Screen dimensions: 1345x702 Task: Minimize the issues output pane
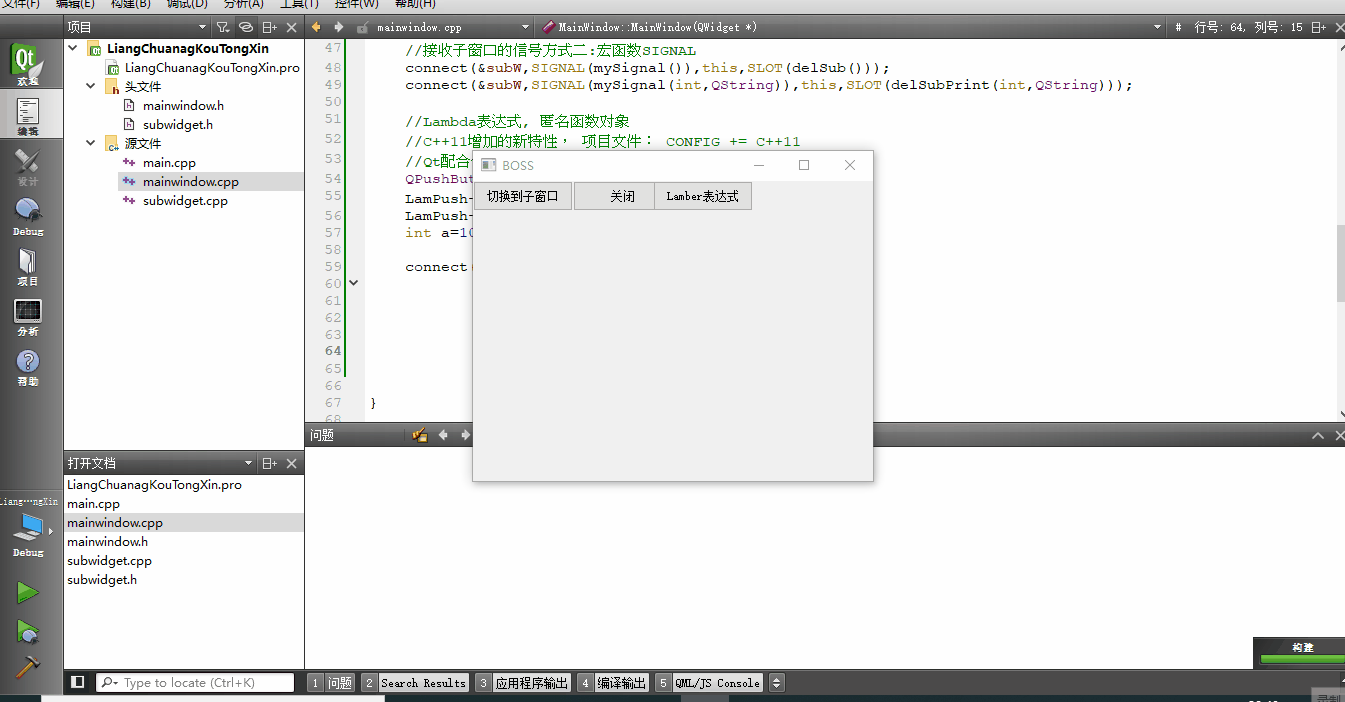coord(1317,435)
